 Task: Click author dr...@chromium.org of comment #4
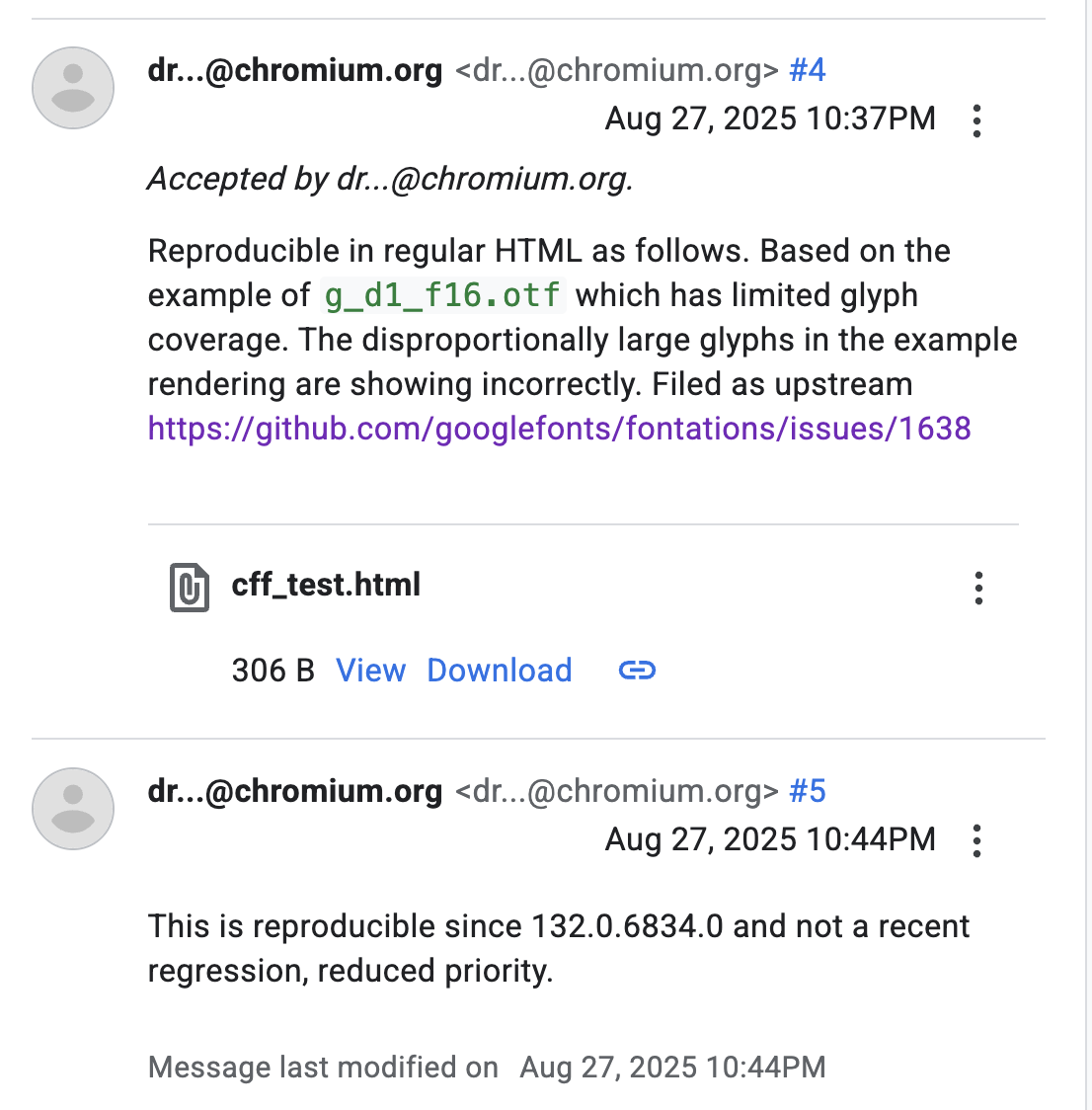pos(295,70)
